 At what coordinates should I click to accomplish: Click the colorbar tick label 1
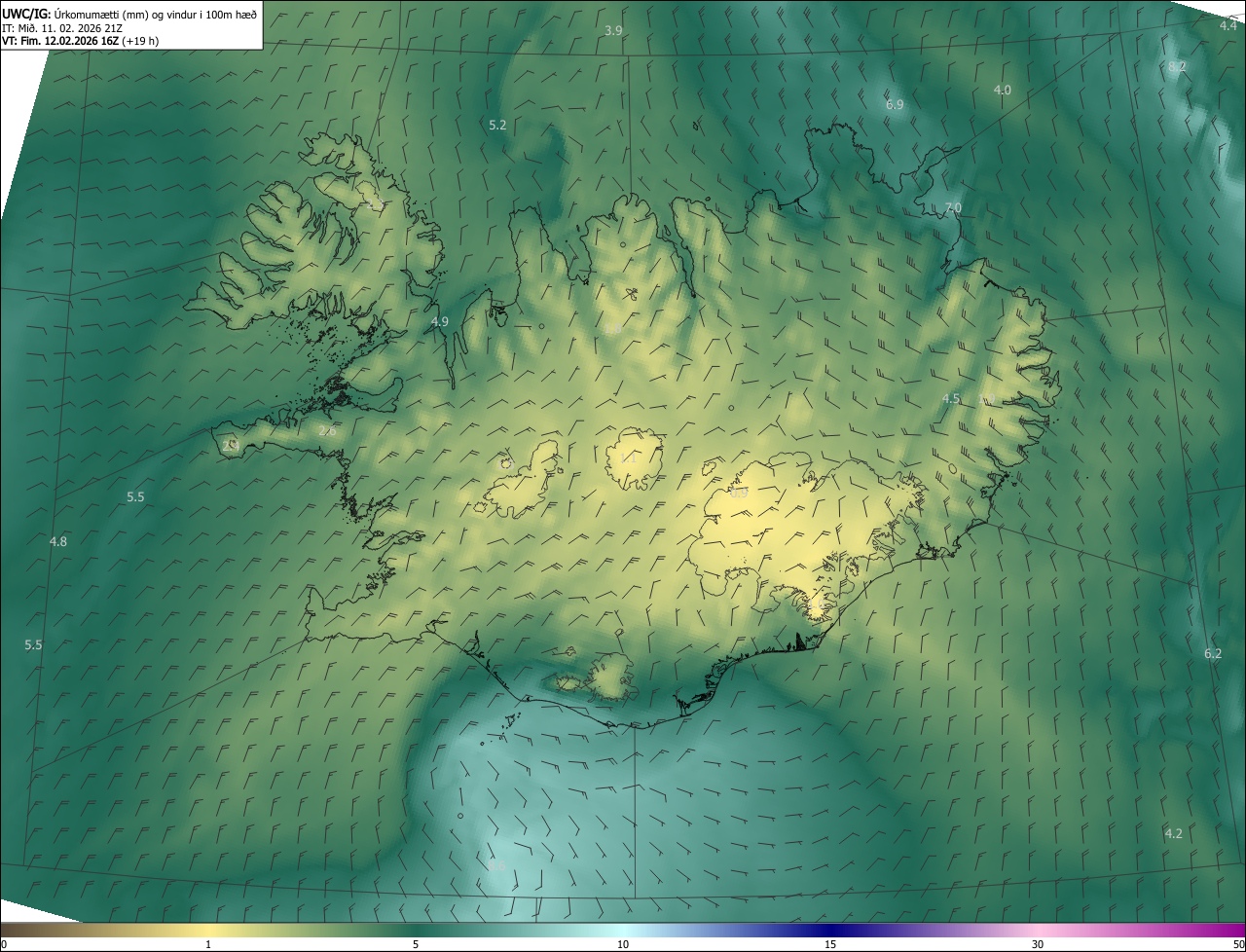coord(208,944)
